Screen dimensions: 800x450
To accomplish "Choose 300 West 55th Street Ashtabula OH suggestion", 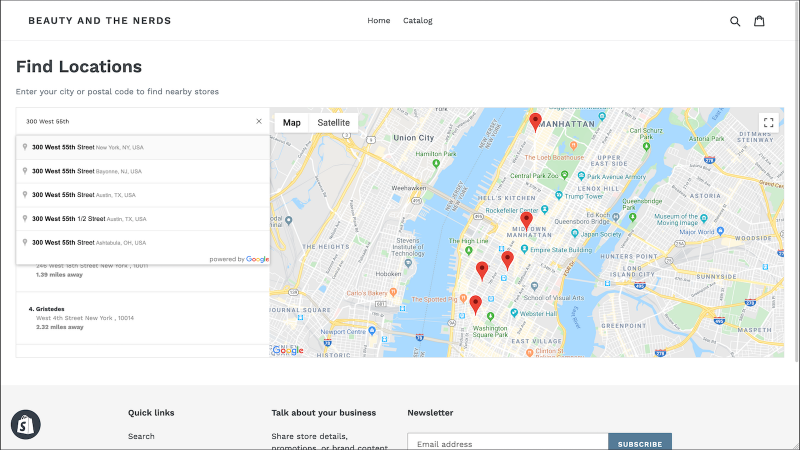I will (143, 243).
